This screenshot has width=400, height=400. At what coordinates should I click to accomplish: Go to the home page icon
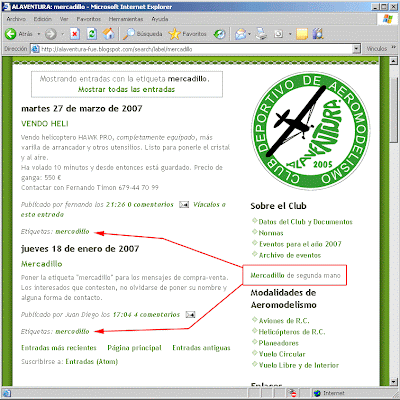(109, 34)
